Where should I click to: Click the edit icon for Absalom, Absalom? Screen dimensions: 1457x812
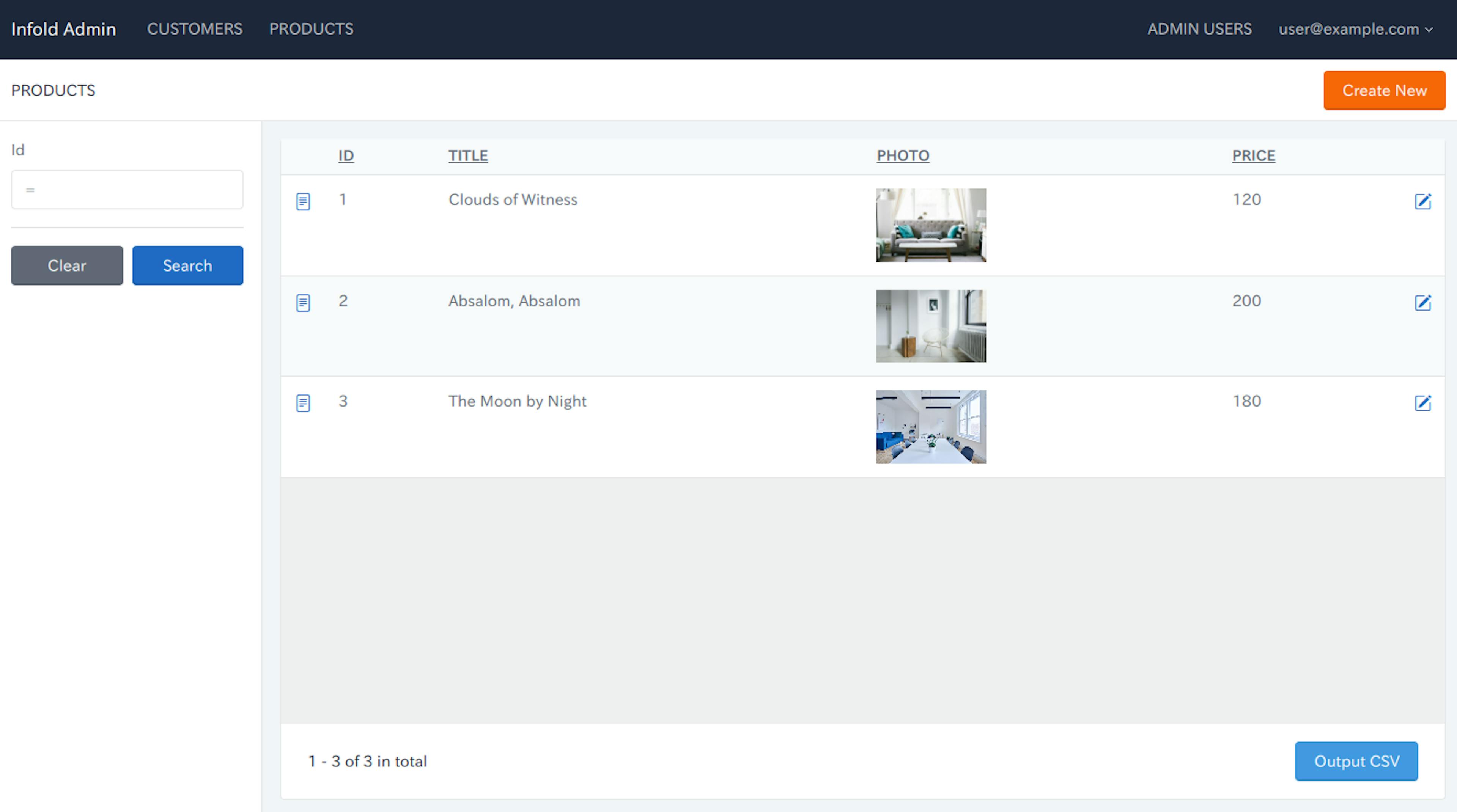point(1423,302)
